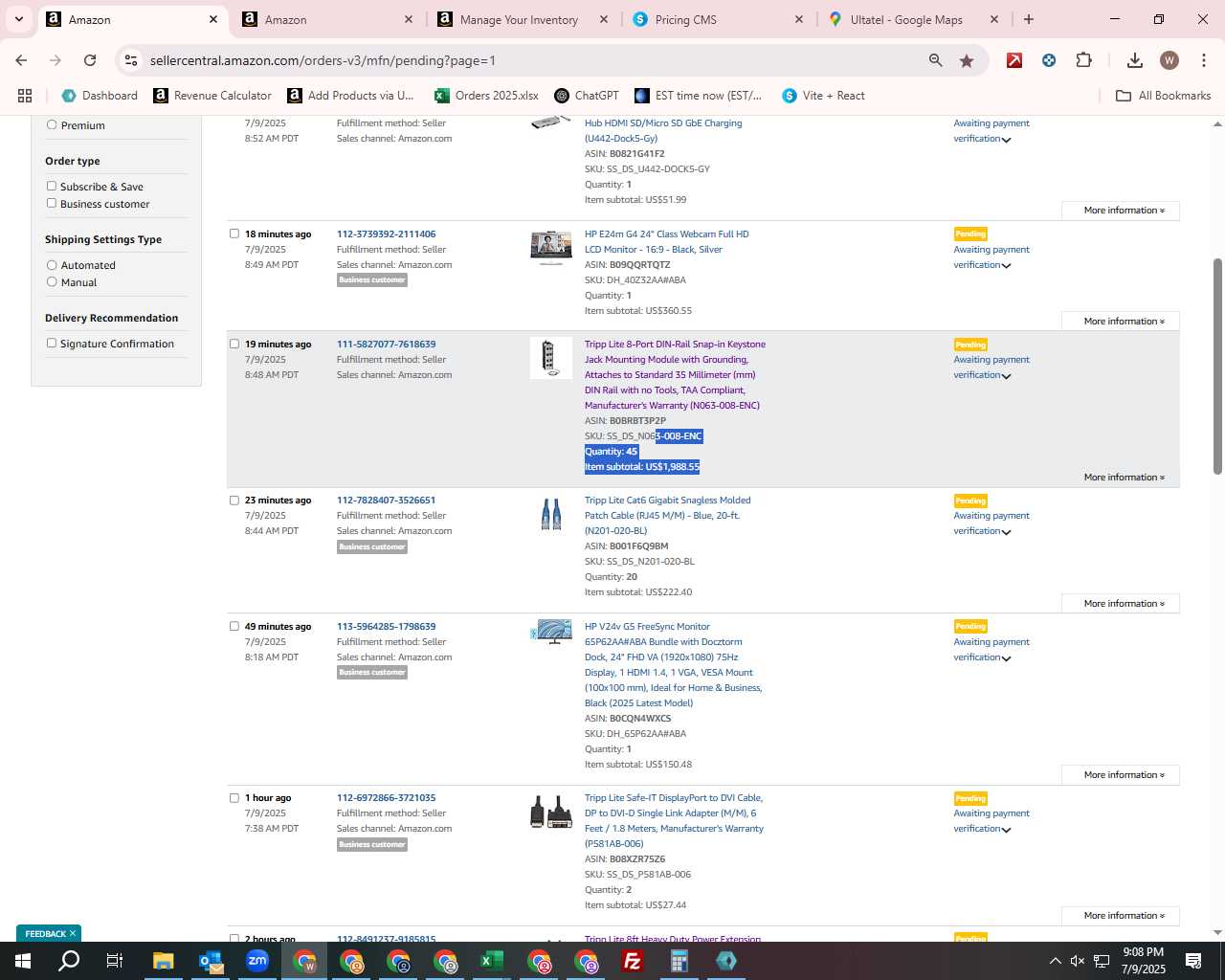Bookmark this page with the star icon
The width and height of the screenshot is (1225, 980).
pyautogui.click(x=967, y=60)
